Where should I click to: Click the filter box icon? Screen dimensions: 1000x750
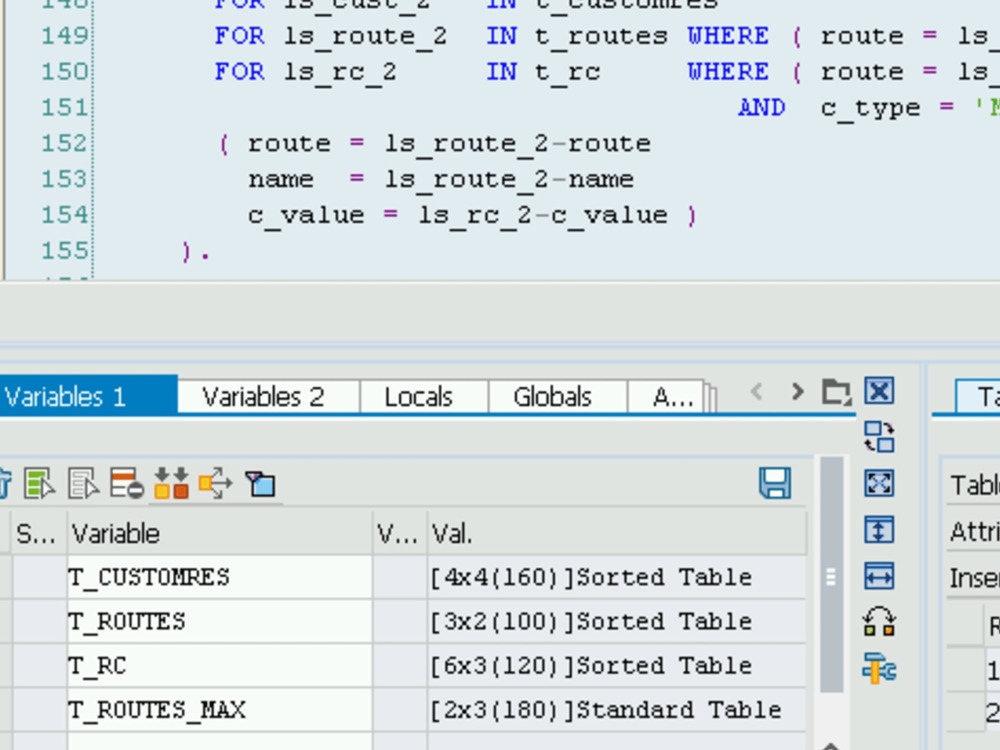point(260,484)
